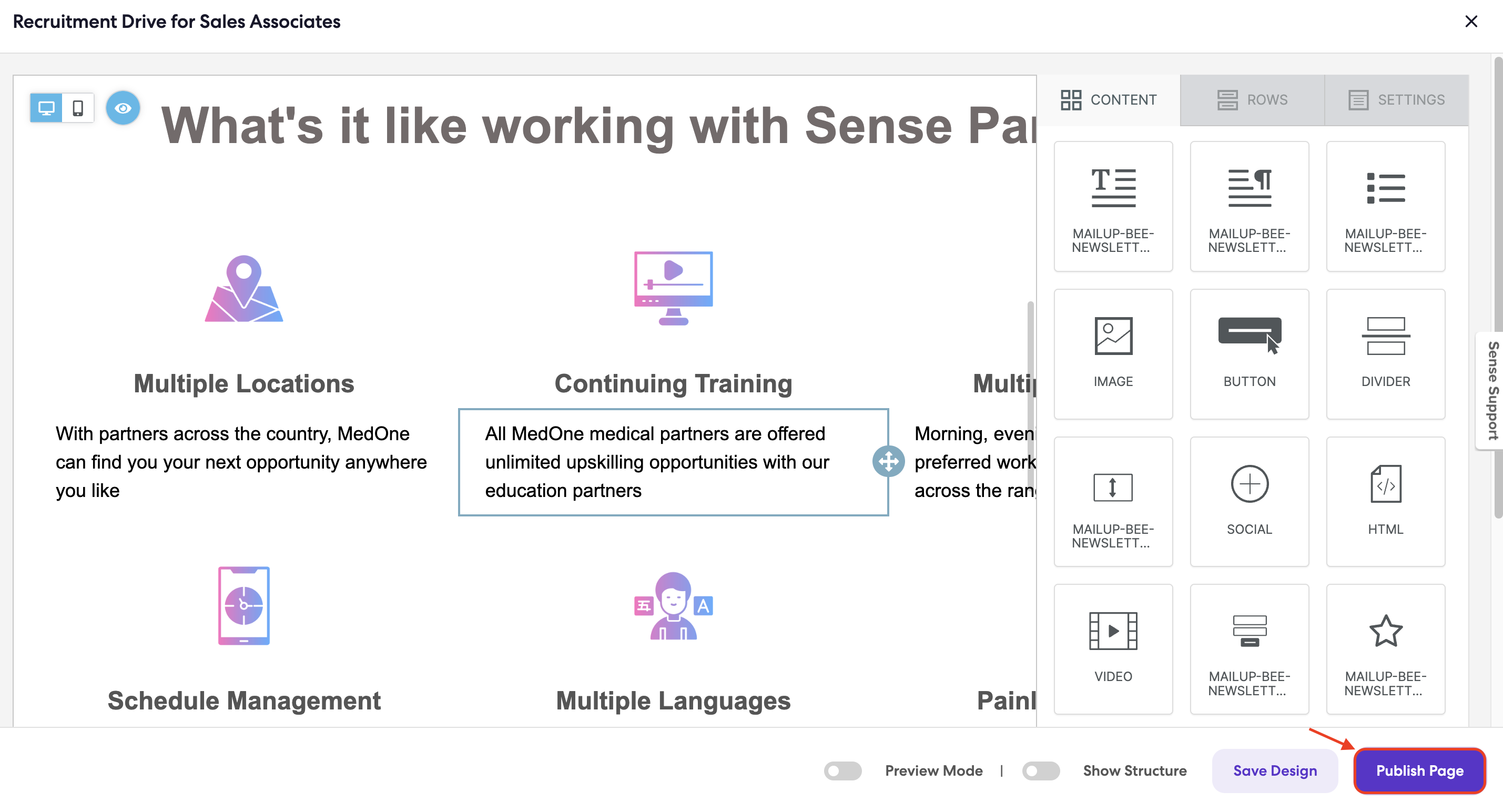Open the Settings tab
The image size is (1503, 812).
tap(1396, 100)
